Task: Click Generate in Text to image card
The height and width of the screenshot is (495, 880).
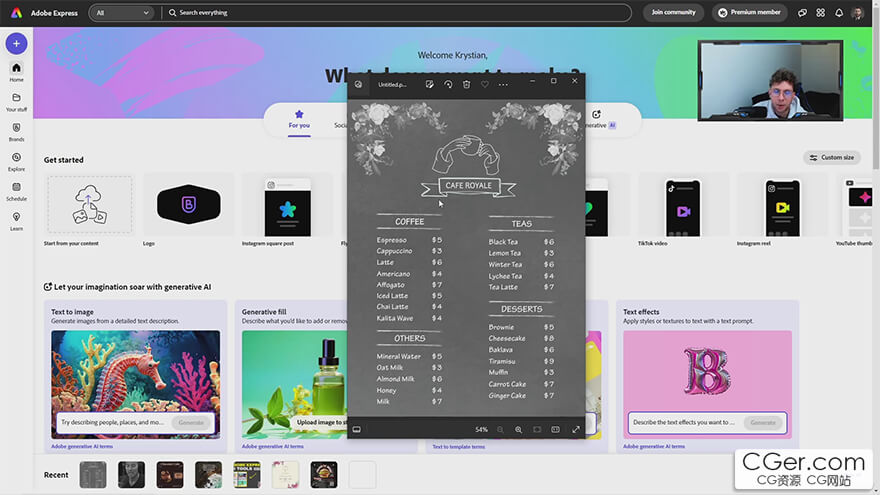Action: coord(191,422)
